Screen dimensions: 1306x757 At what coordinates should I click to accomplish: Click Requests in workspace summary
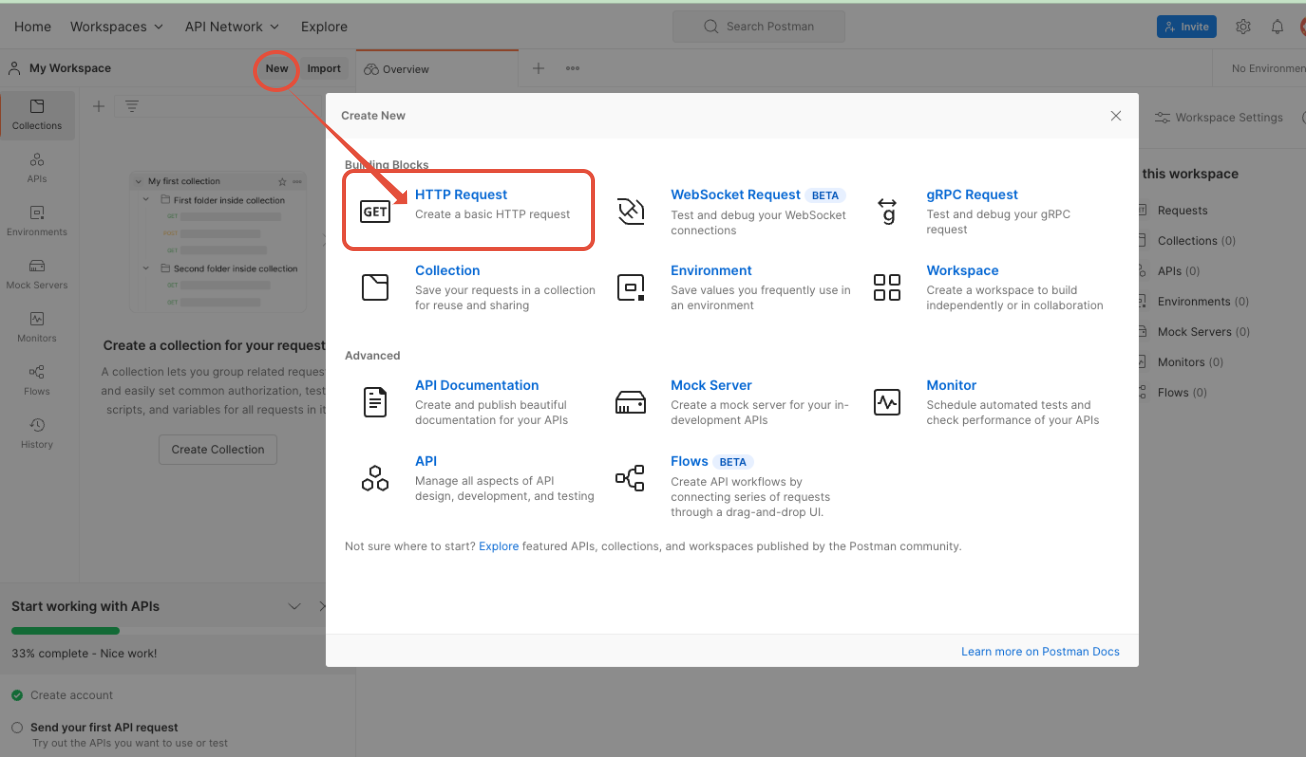1182,210
